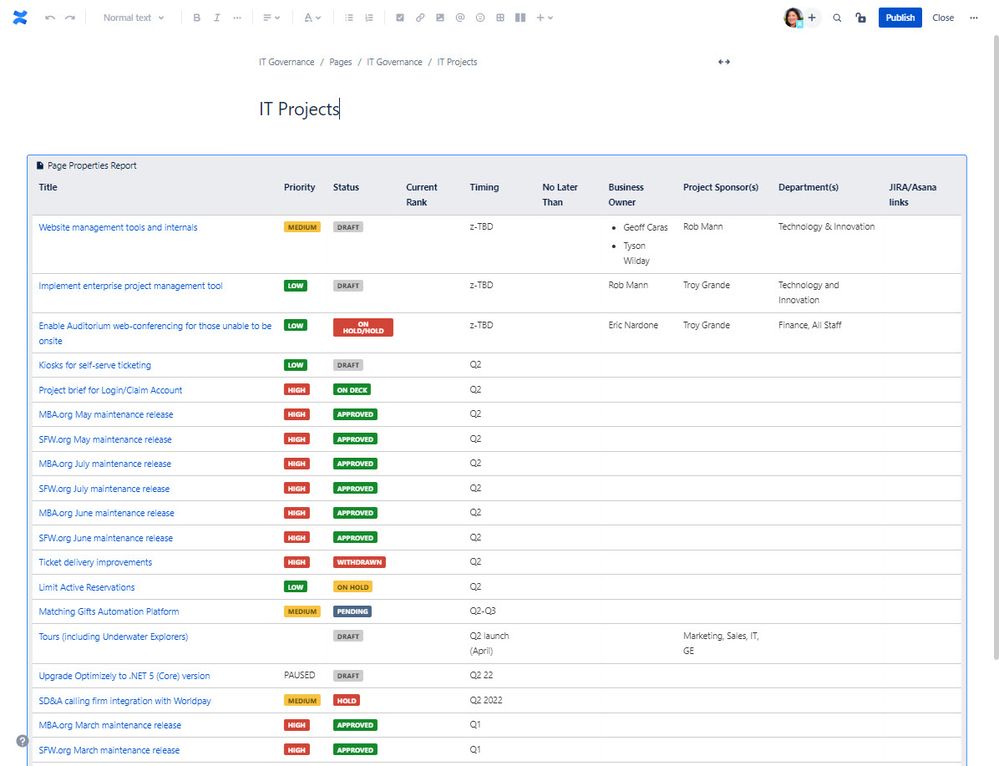Screen dimensions: 999x766
Task: Open more formatting options ellipsis
Action: coord(237,18)
